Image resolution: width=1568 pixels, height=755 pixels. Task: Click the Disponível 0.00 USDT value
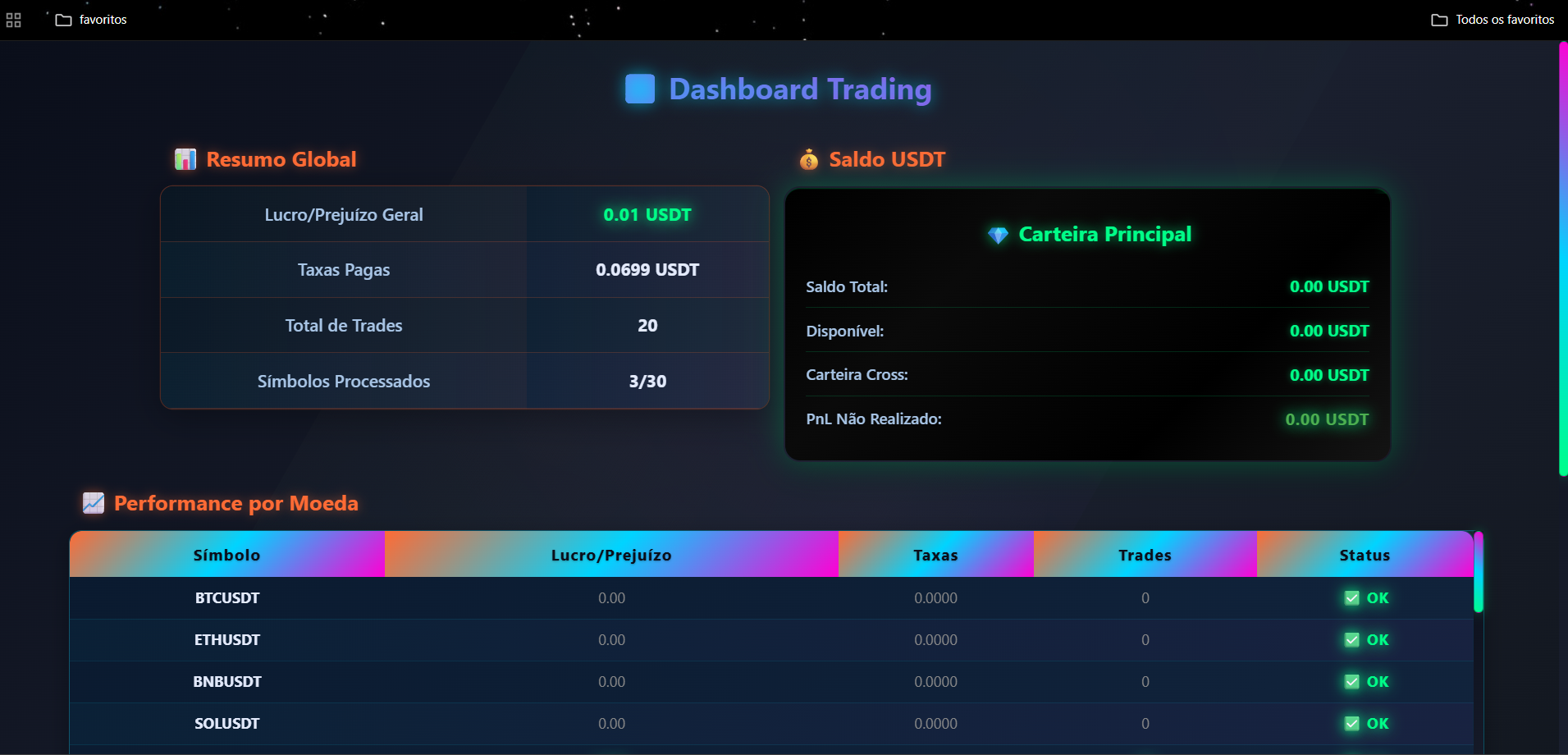[1329, 332]
